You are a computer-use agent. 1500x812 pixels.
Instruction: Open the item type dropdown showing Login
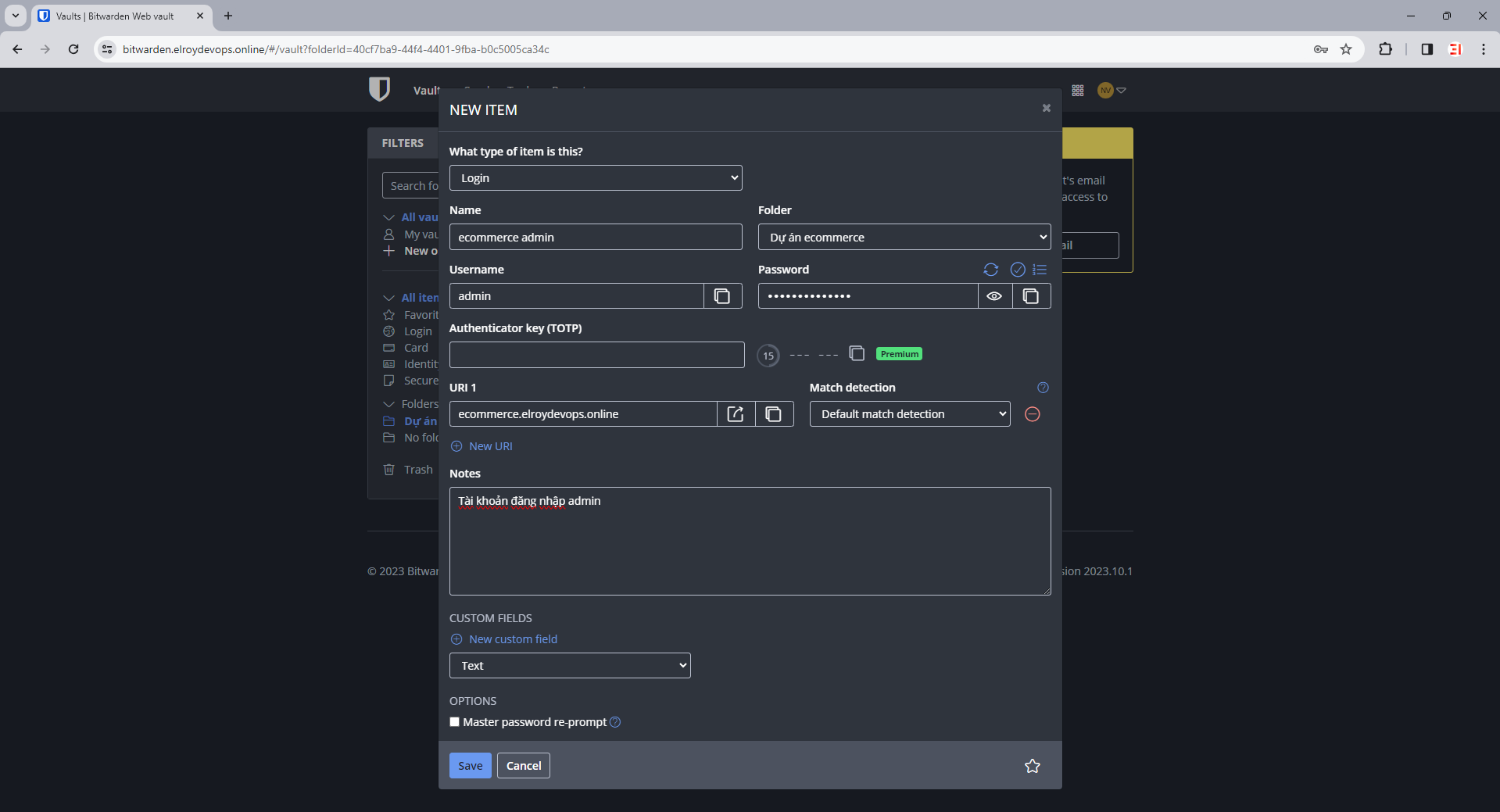point(596,178)
